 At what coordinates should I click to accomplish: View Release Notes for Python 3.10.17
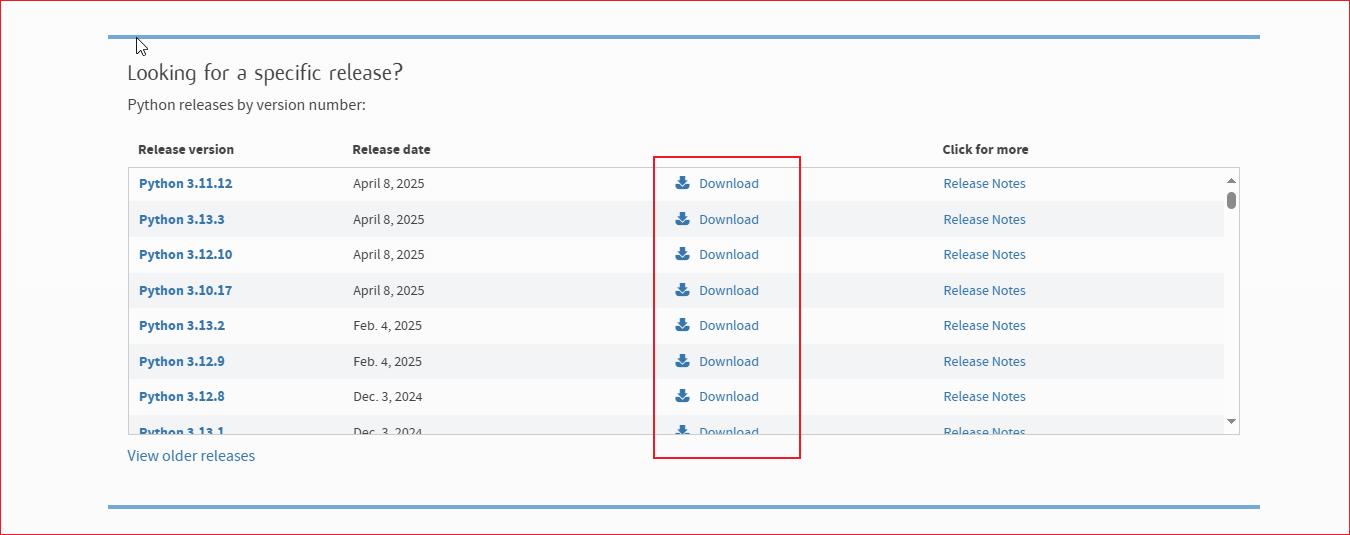[985, 291]
